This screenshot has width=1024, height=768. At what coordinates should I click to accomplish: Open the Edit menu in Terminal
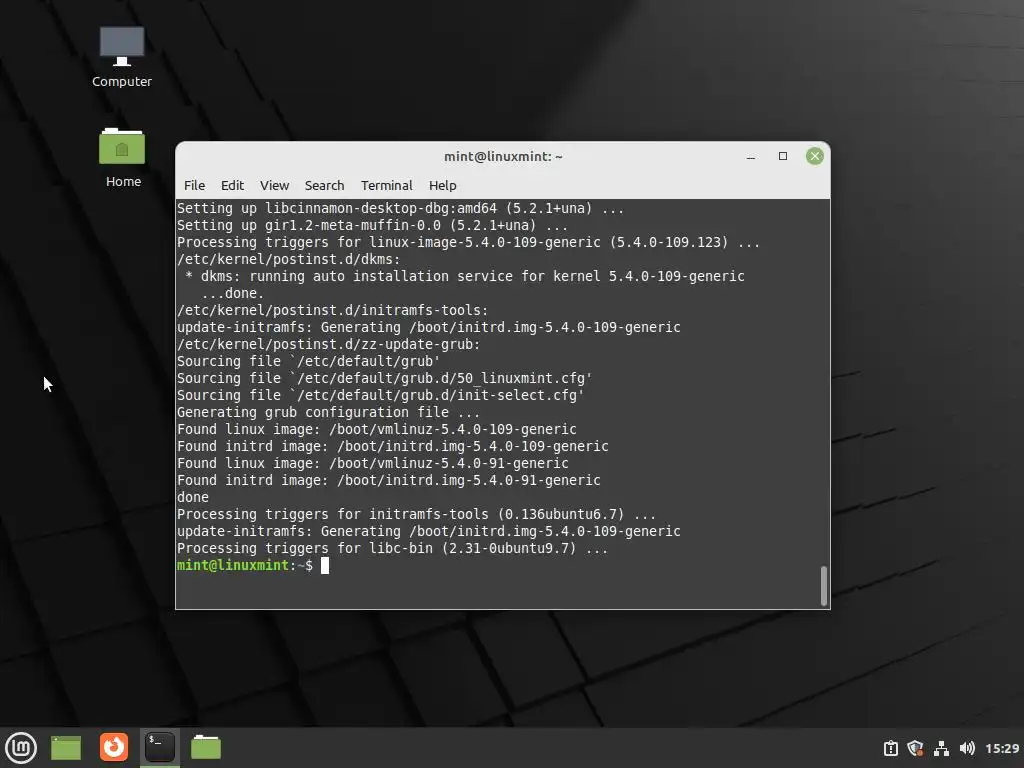coord(232,185)
